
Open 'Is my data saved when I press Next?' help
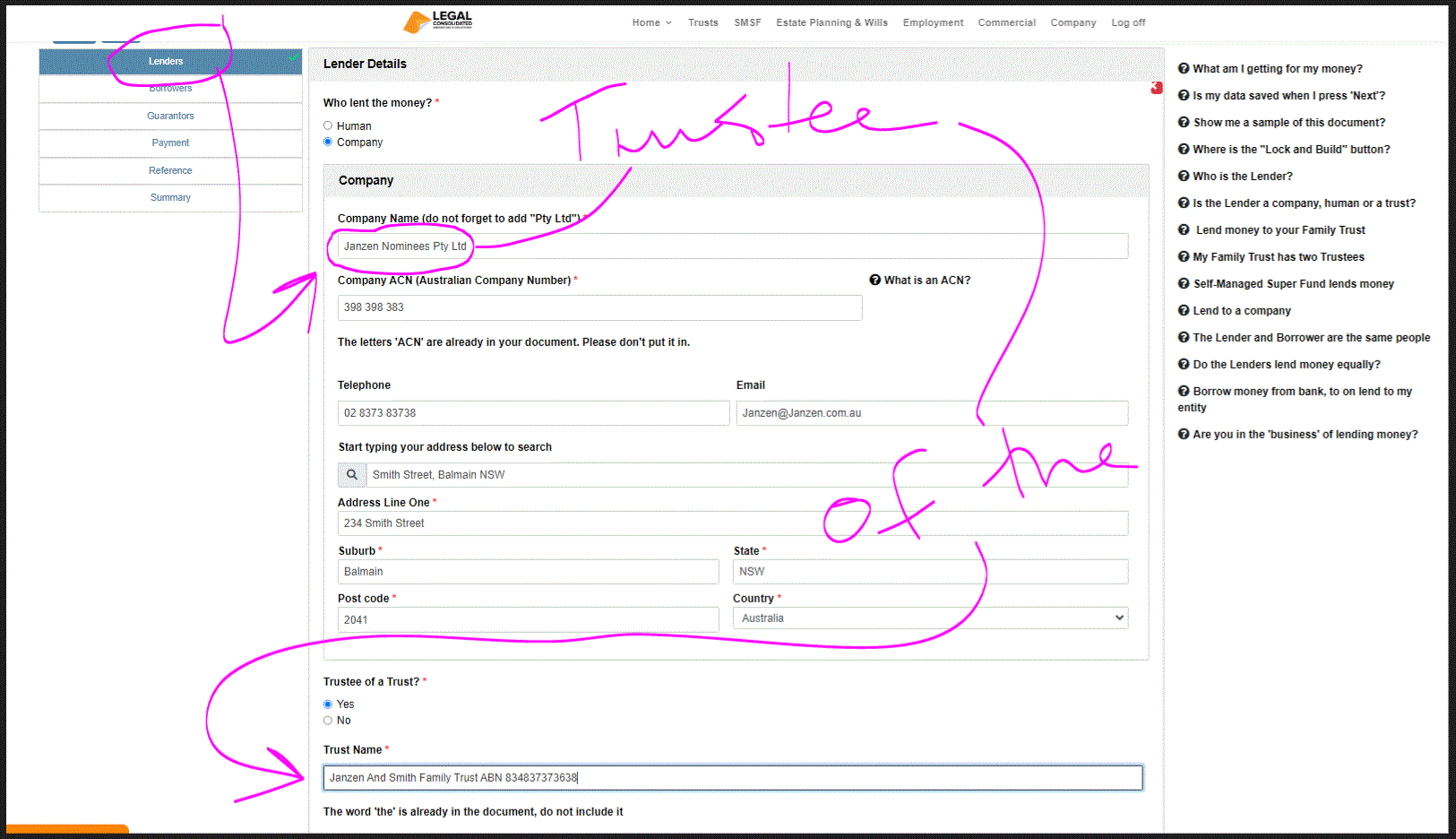click(1288, 96)
